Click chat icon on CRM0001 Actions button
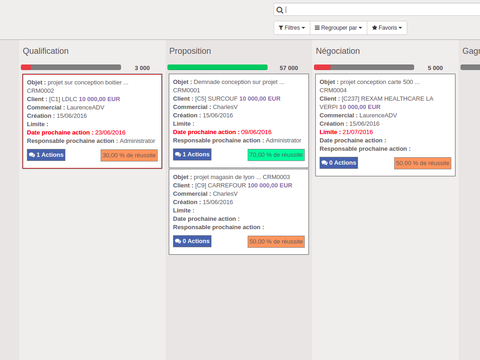 tap(178, 155)
